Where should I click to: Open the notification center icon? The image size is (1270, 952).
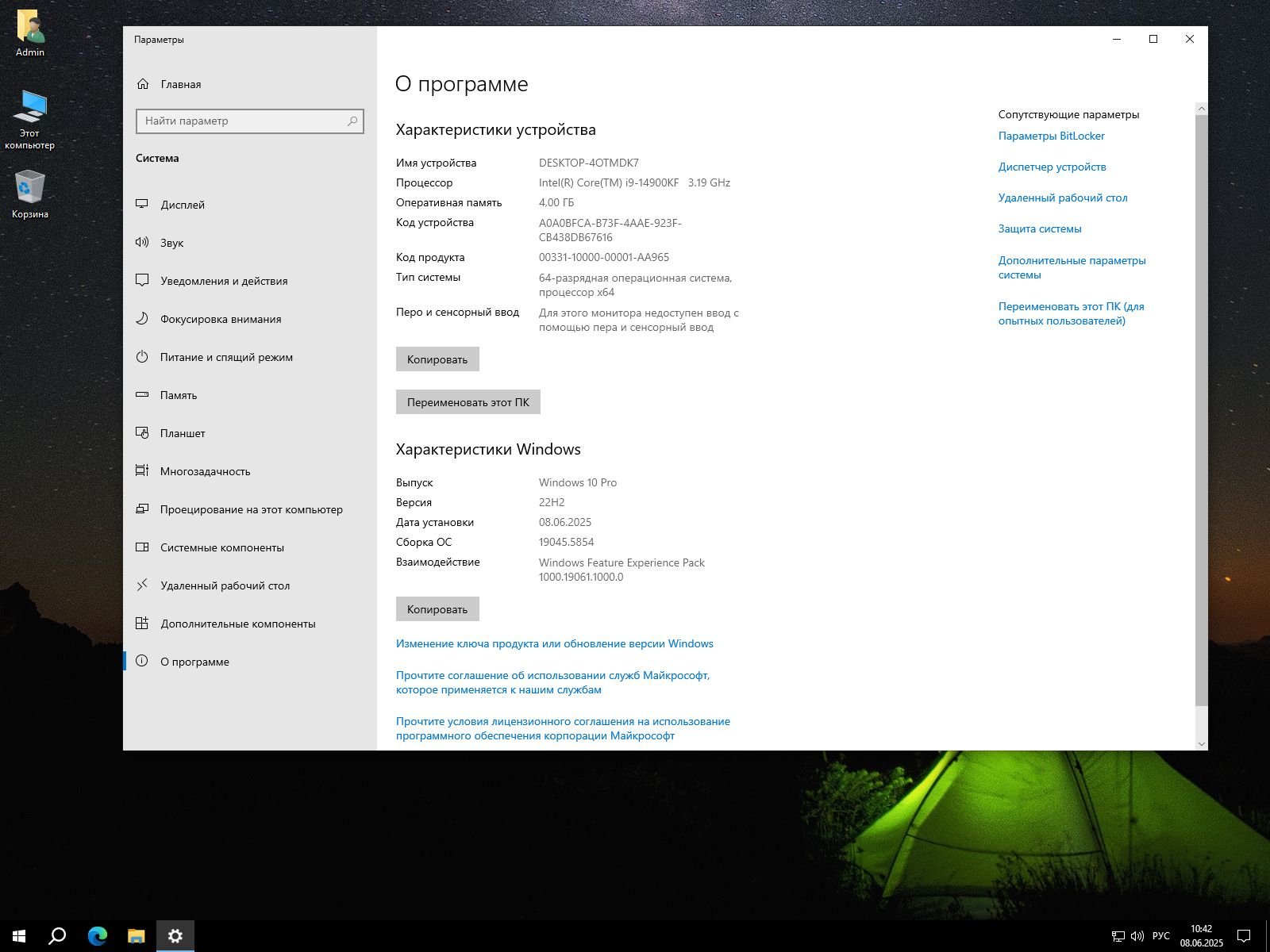click(x=1244, y=936)
